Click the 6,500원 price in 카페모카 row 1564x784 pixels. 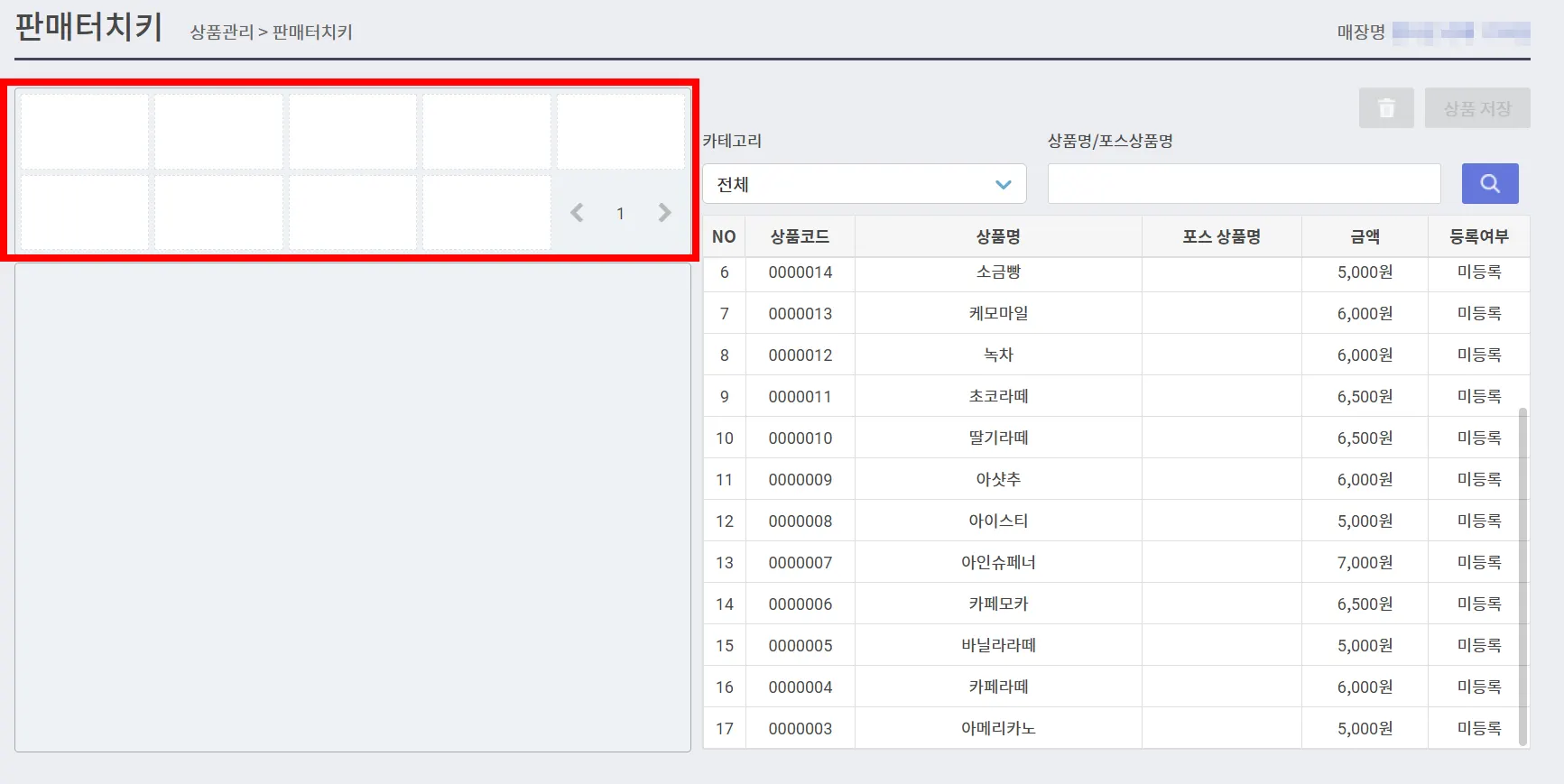1365,604
